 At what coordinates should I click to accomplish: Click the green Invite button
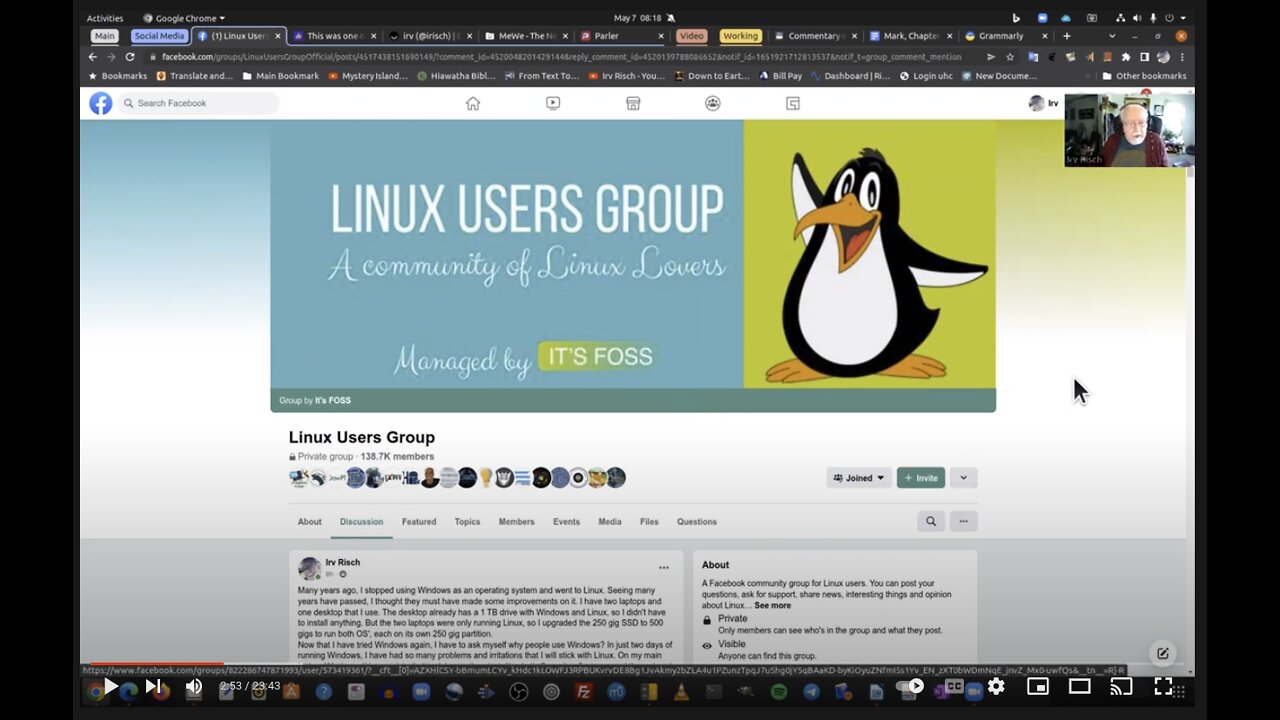tap(921, 478)
